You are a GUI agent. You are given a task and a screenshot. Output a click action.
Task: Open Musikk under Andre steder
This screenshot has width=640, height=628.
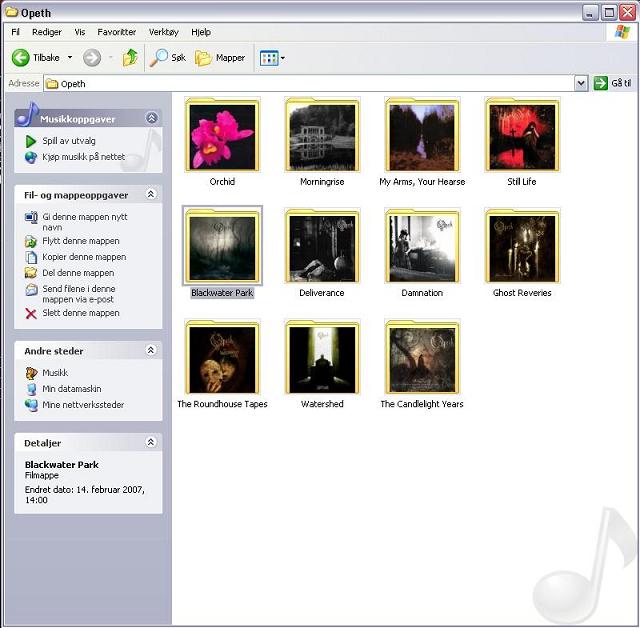click(x=55, y=373)
